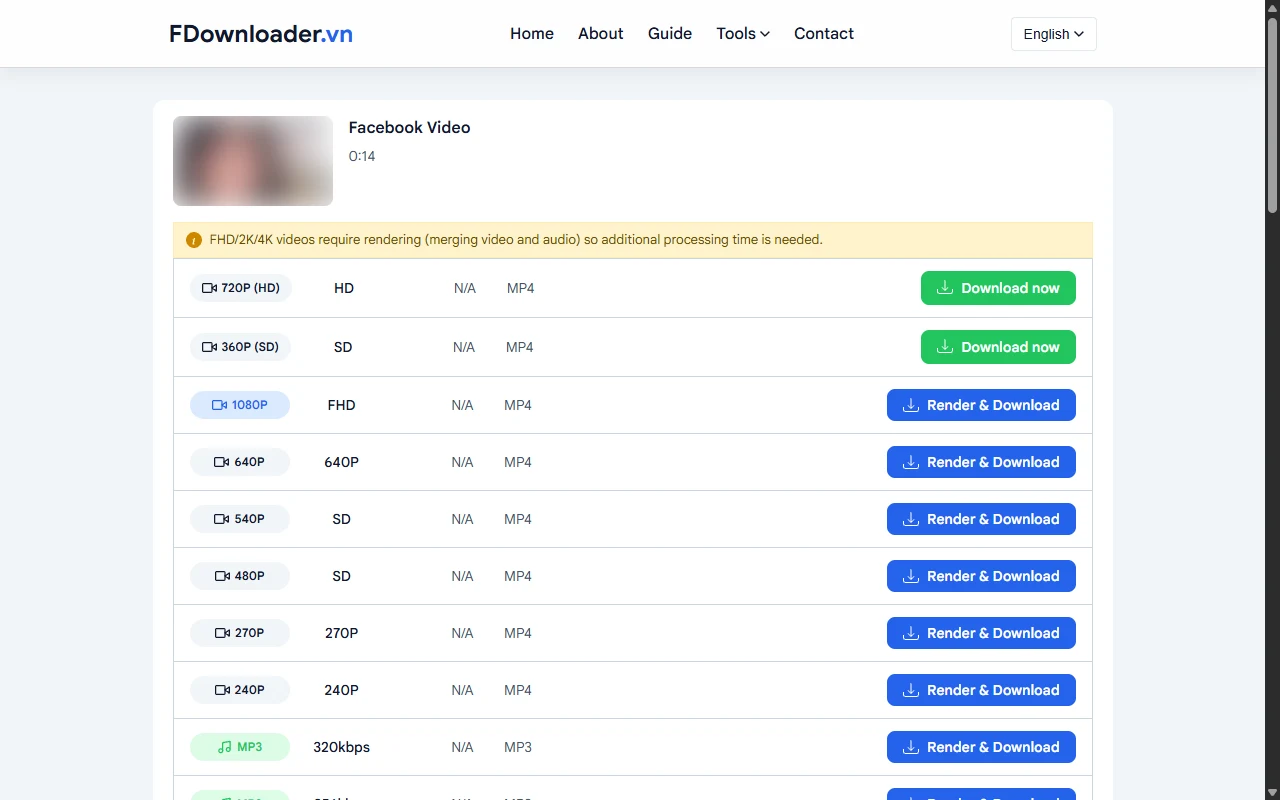
Task: Click the camera icon in the 240P badge
Action: [222, 690]
